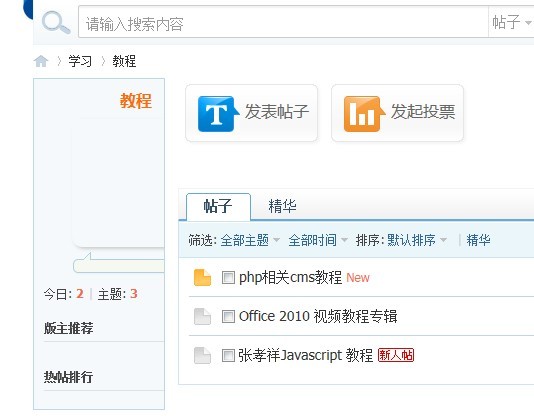The width and height of the screenshot is (534, 416).
Task: Click the red 新人帖 badge
Action: tap(396, 355)
